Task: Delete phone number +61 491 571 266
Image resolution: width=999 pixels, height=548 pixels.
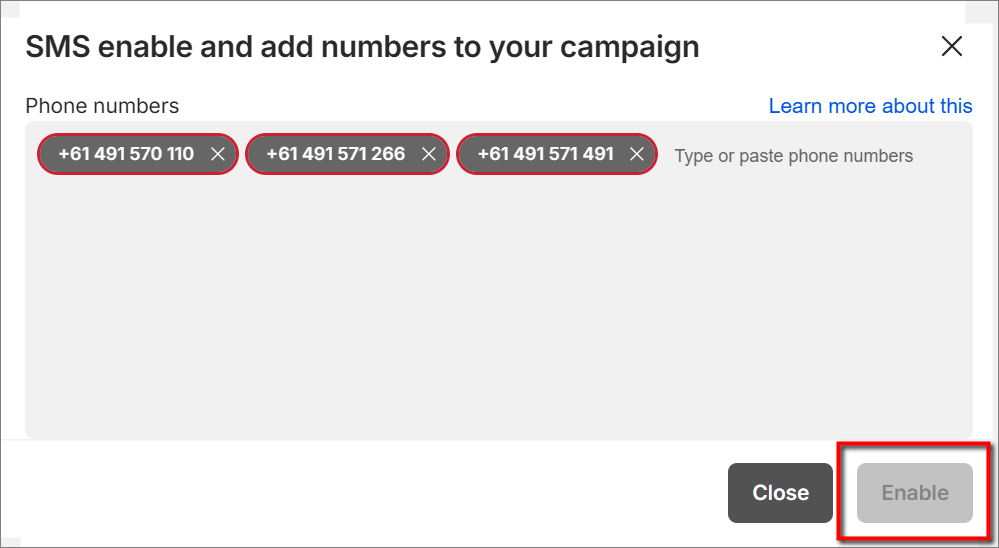Action: pyautogui.click(x=429, y=155)
